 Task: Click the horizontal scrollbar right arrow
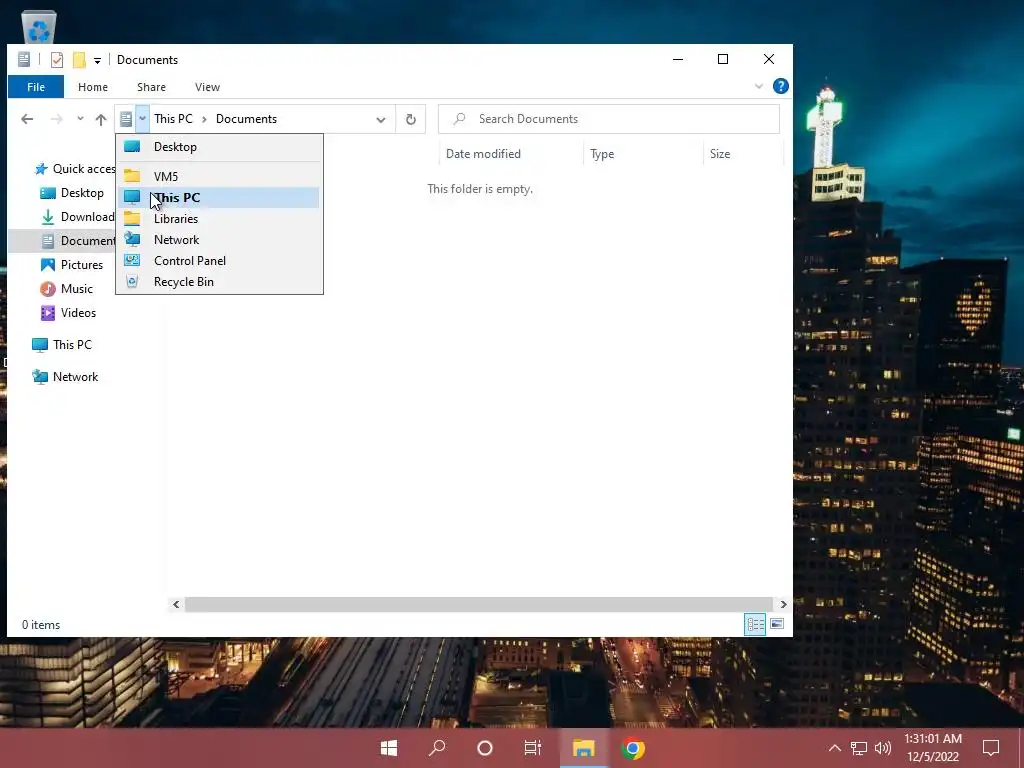[x=783, y=605]
